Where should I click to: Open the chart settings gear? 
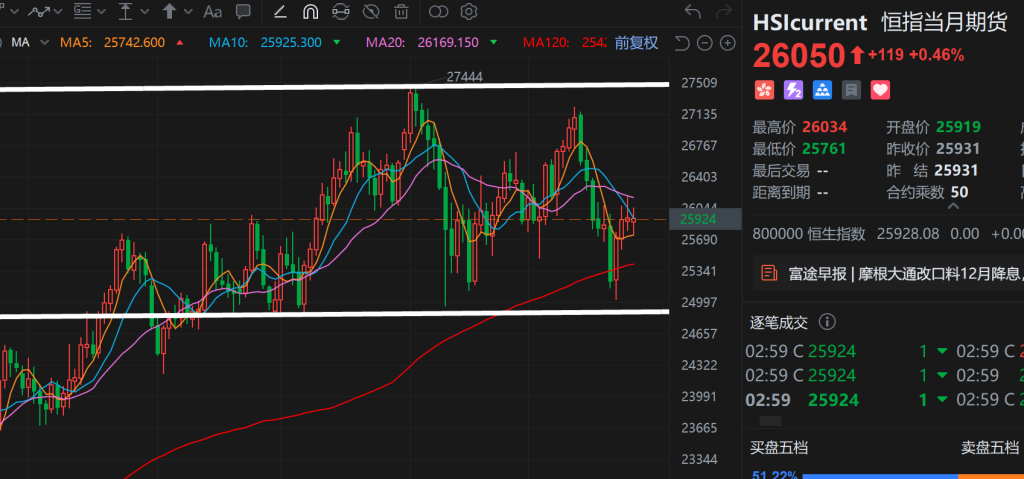click(468, 12)
